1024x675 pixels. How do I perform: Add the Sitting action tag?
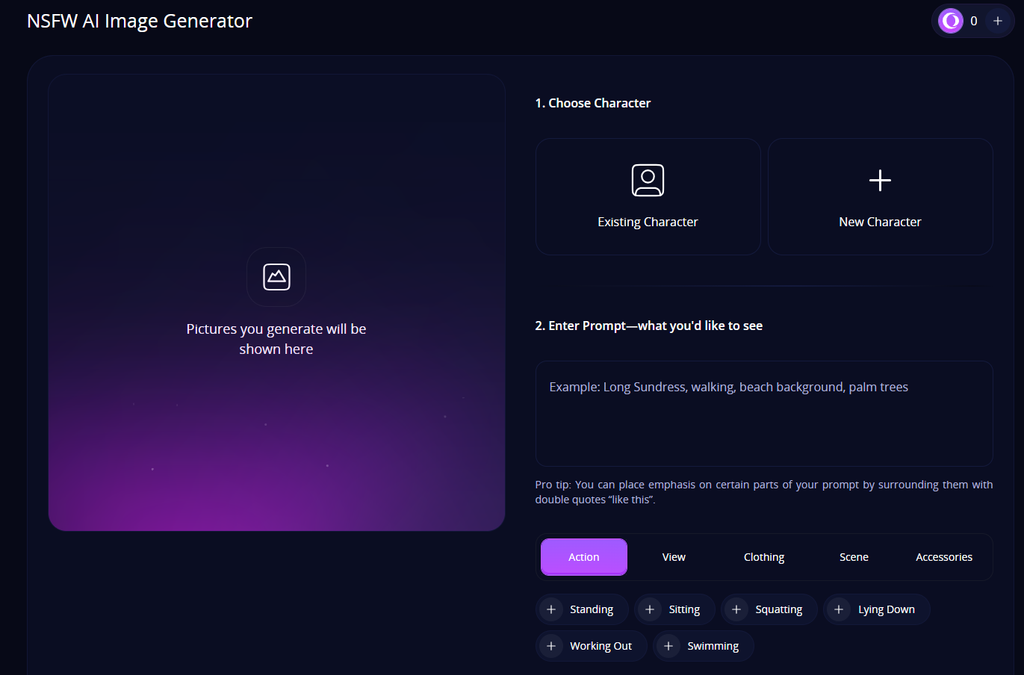point(675,609)
